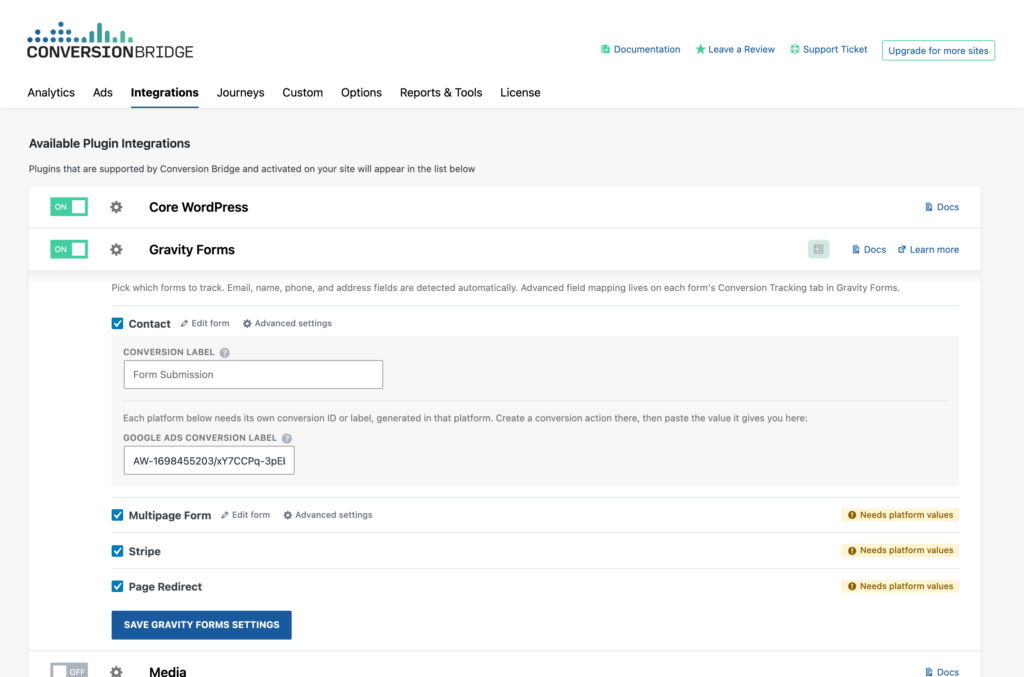This screenshot has height=677, width=1024.
Task: Uncheck the Page Redirect checkbox
Action: 118,586
